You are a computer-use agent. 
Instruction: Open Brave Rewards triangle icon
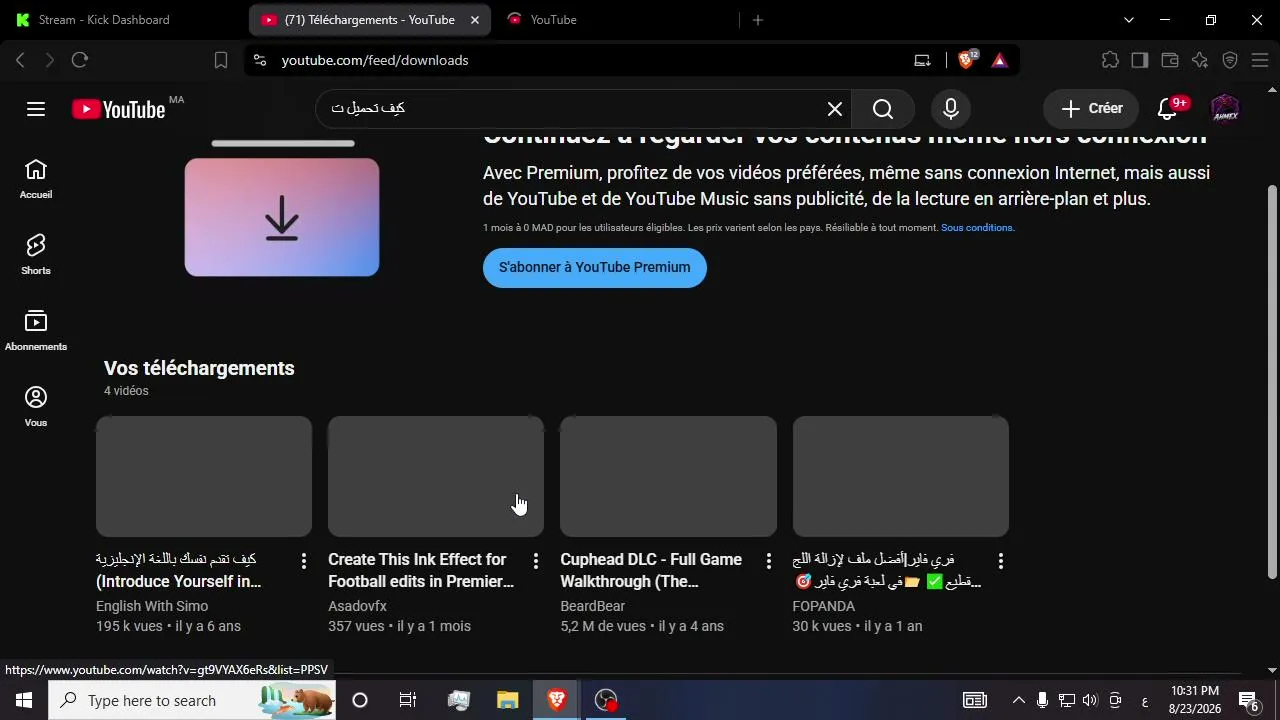(999, 60)
